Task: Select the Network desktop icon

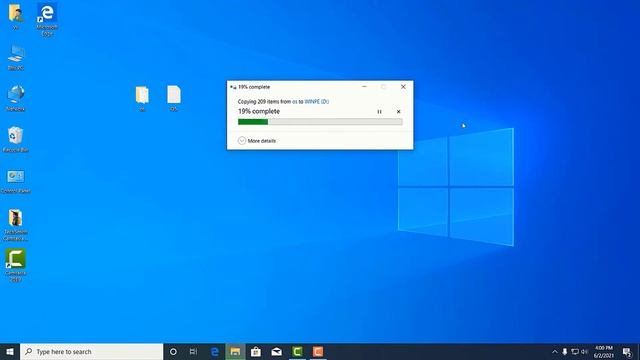Action: tap(16, 98)
